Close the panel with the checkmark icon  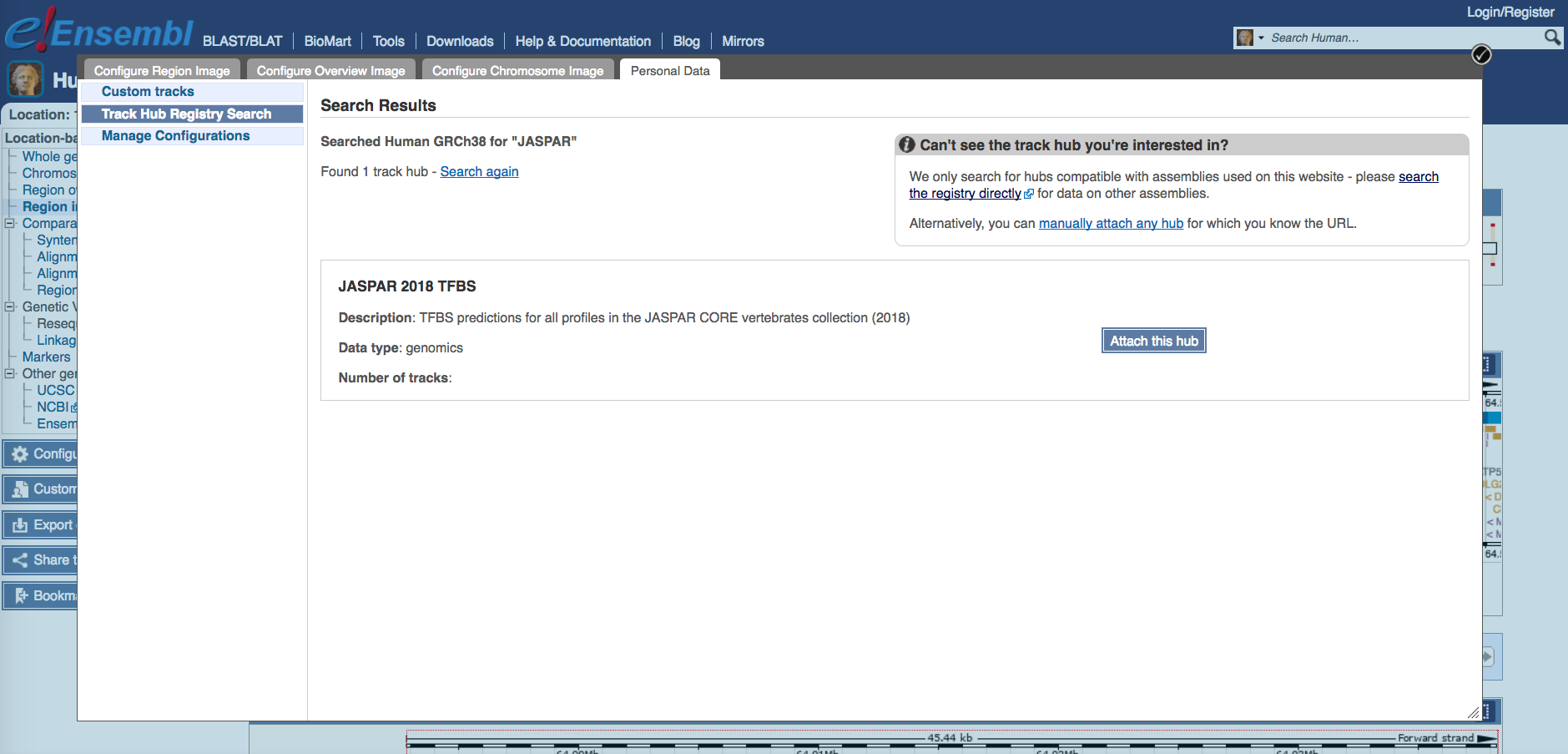[1481, 55]
